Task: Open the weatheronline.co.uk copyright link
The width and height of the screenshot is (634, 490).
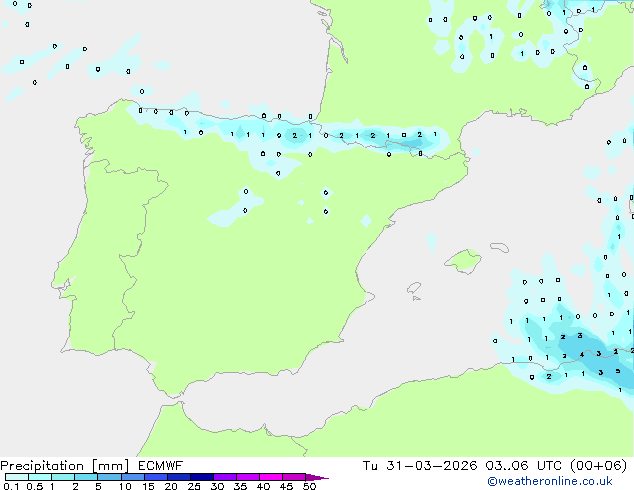Action: (x=550, y=481)
